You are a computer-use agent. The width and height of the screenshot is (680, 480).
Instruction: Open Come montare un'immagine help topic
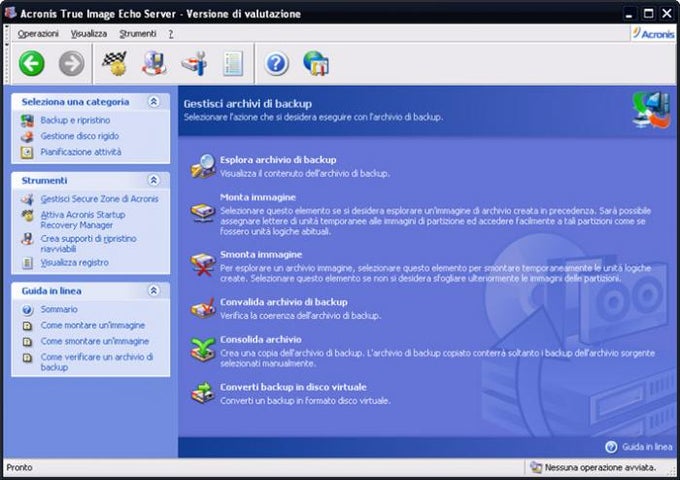pos(93,325)
